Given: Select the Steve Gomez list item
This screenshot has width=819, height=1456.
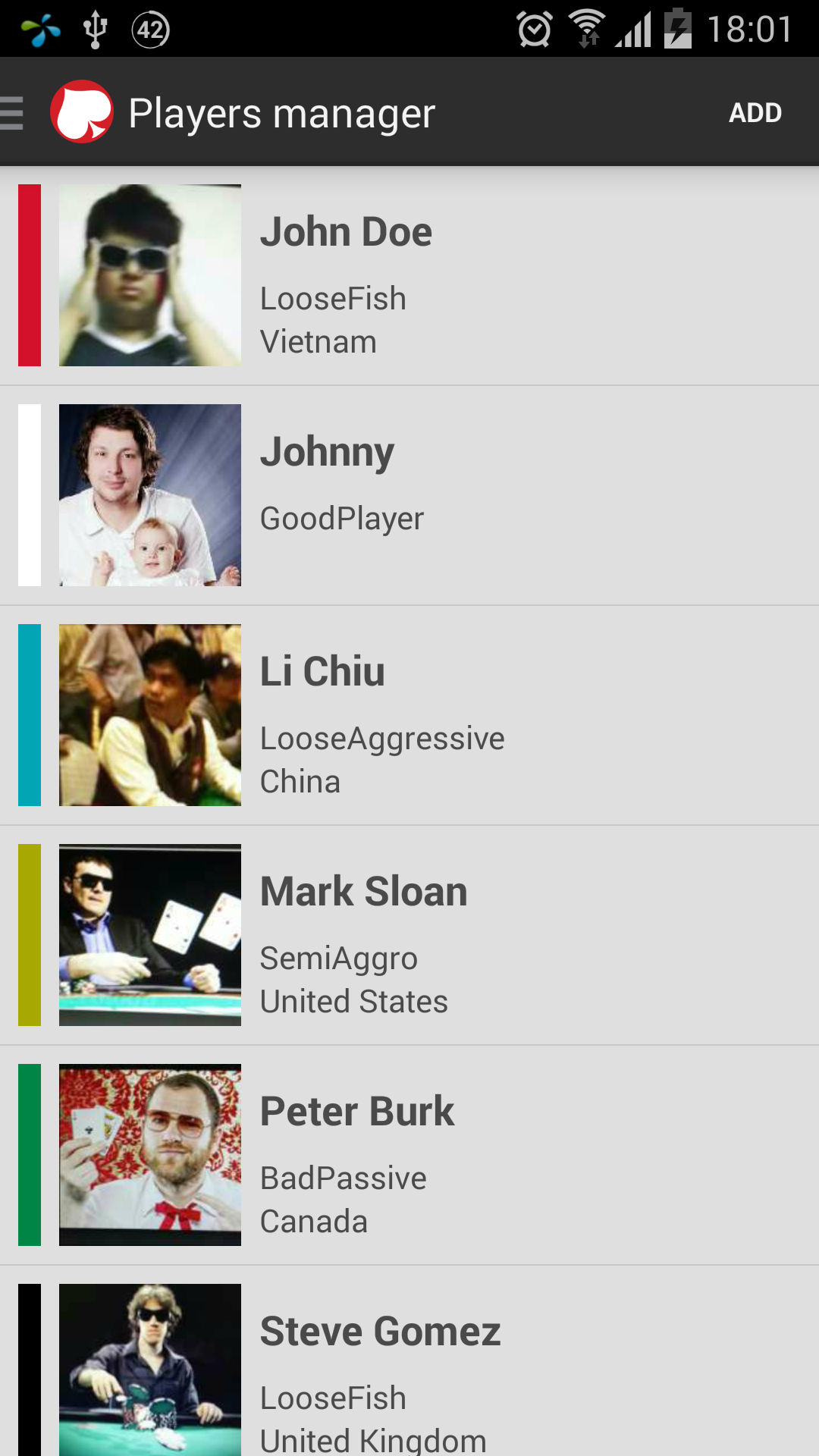Looking at the screenshot, I should [x=409, y=1361].
